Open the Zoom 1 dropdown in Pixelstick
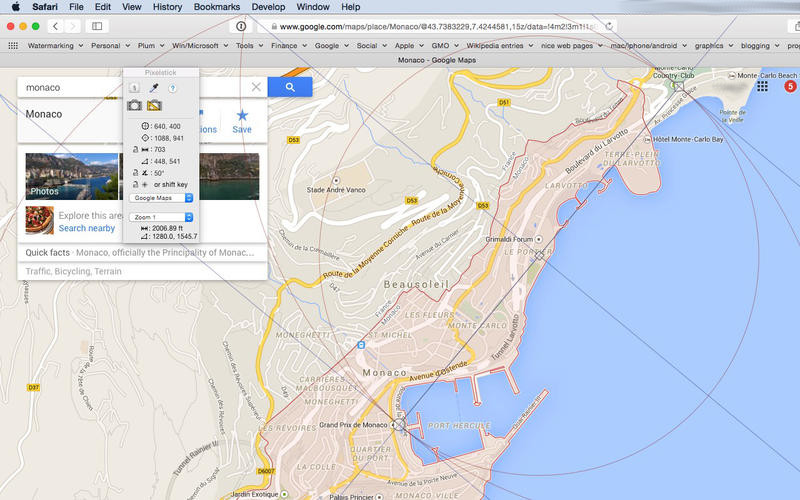The image size is (800, 500). click(161, 217)
